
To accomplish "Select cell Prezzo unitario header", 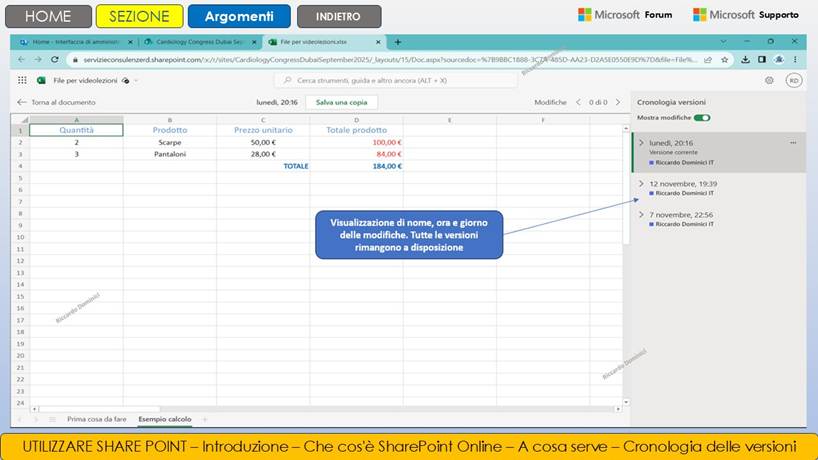I will [263, 130].
